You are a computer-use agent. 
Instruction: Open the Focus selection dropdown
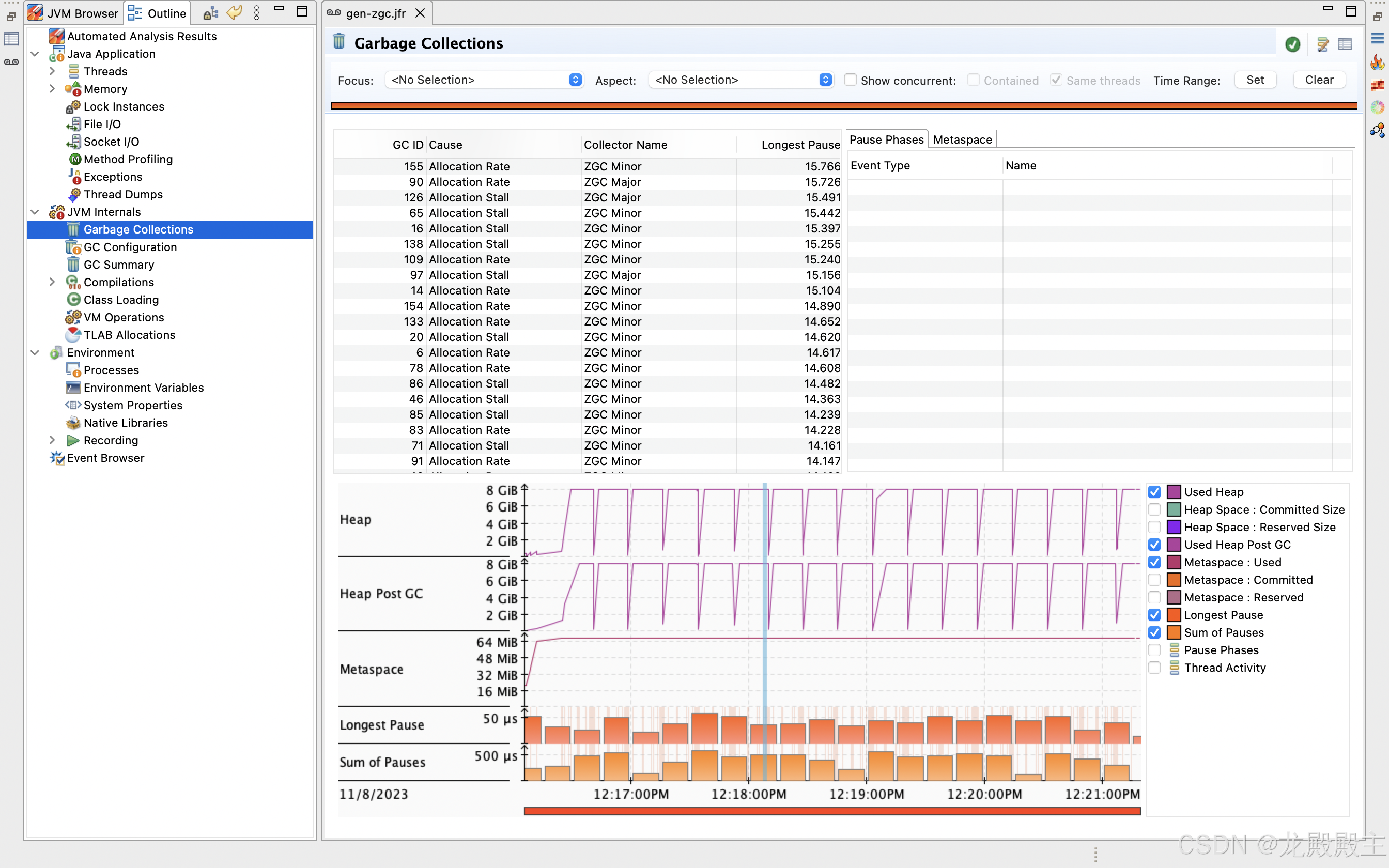click(484, 80)
